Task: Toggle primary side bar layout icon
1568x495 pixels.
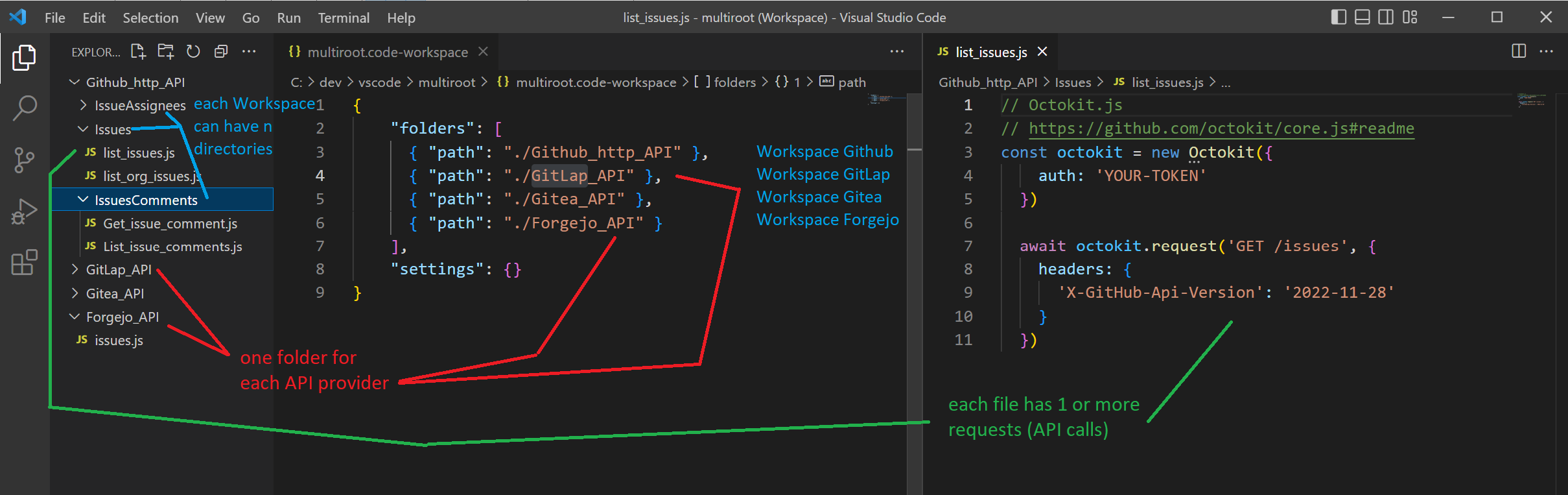Action: click(x=1339, y=18)
